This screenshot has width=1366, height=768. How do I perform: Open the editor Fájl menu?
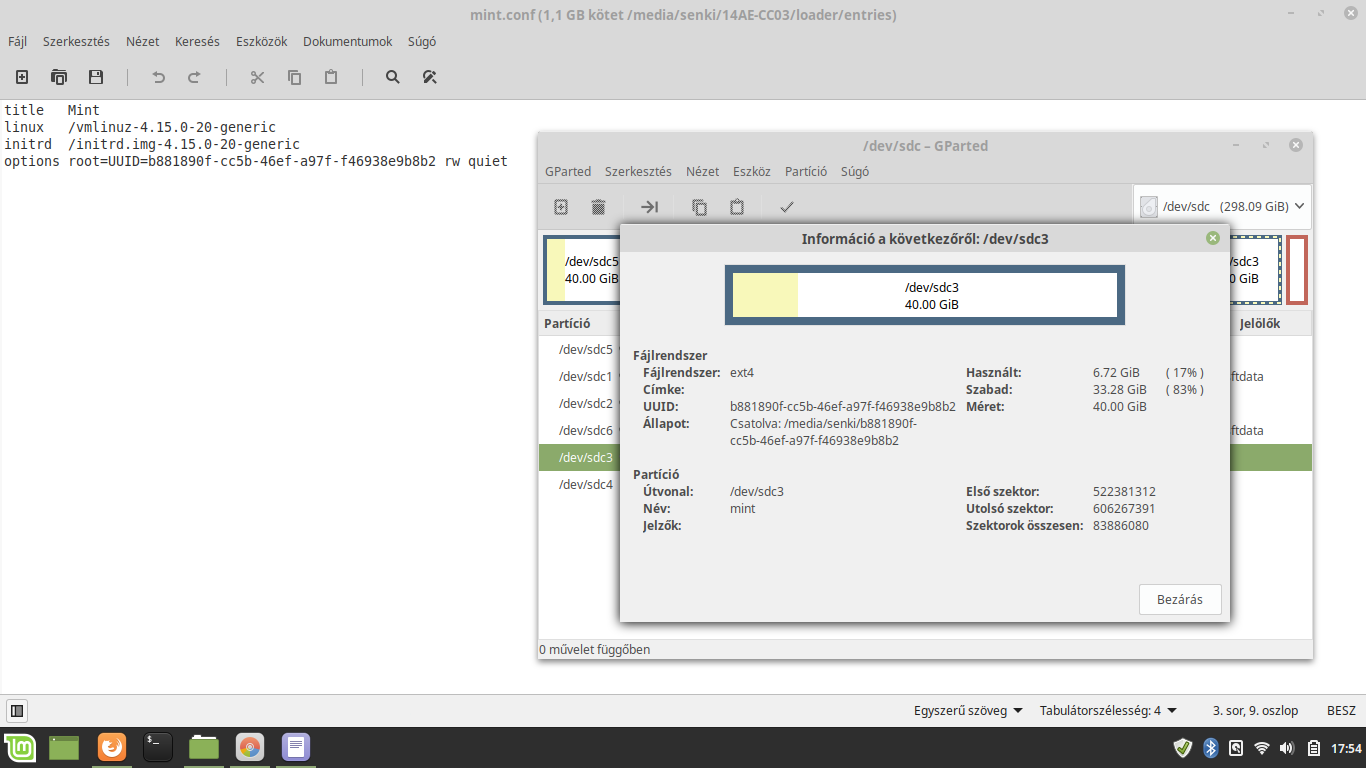pos(17,42)
